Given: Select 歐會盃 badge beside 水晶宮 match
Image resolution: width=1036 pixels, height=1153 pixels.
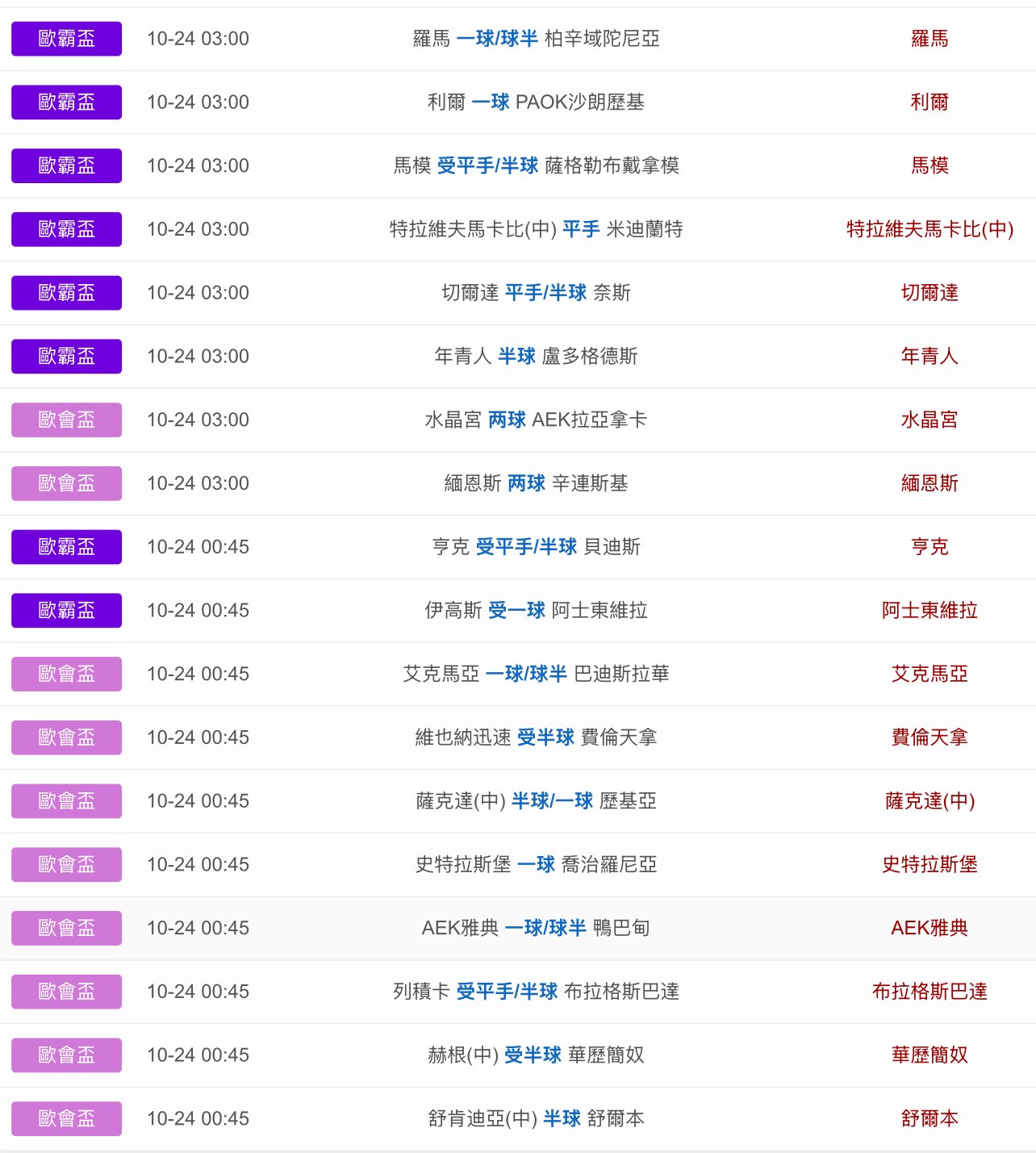Looking at the screenshot, I should point(66,420).
